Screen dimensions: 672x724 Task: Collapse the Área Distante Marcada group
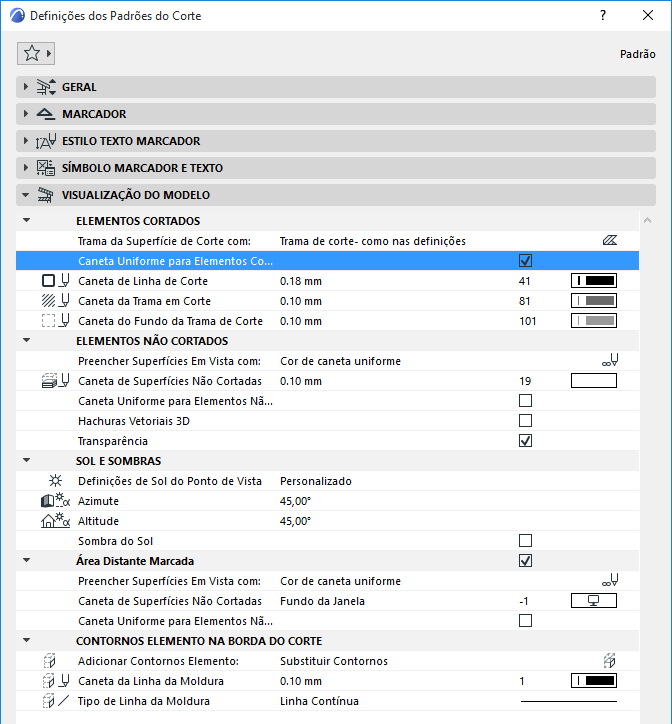(27, 560)
